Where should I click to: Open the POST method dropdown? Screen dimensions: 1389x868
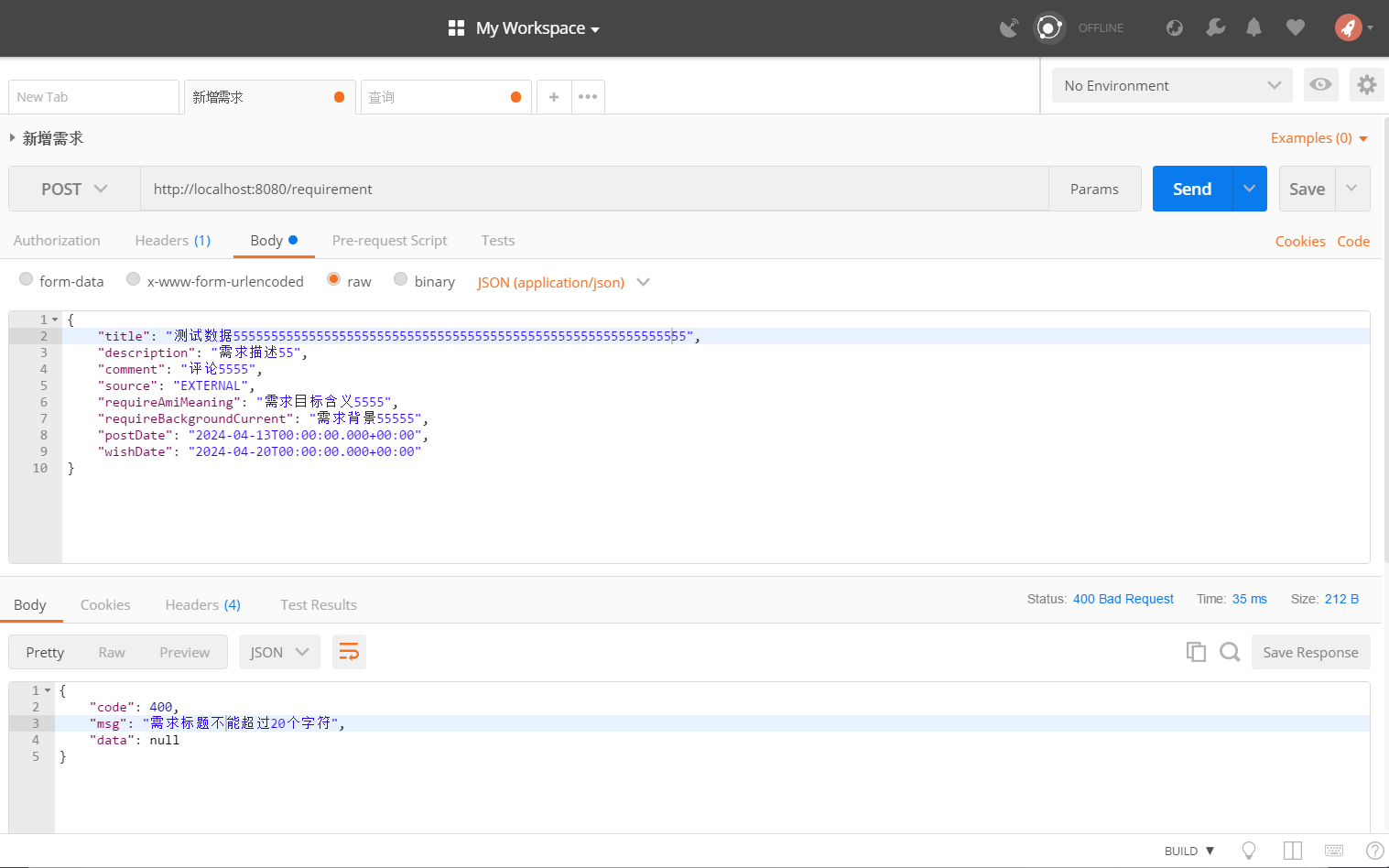(74, 189)
